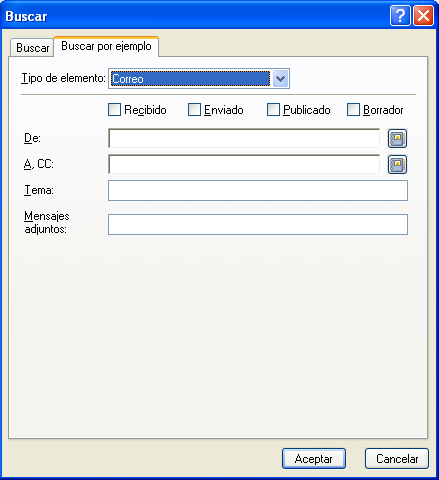Click the Tipo de elemento label
This screenshot has height=480, width=439.
[63, 79]
